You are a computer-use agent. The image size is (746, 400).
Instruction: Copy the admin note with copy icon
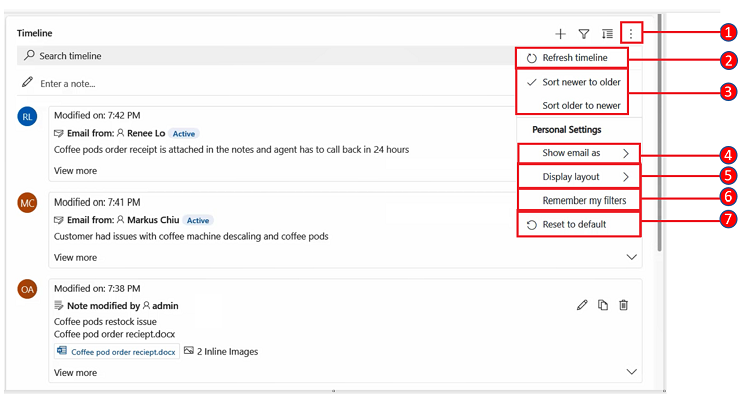tap(603, 305)
